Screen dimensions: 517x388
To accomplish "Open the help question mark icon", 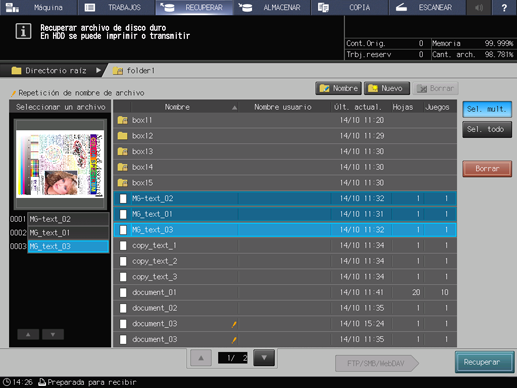I will (x=504, y=7).
